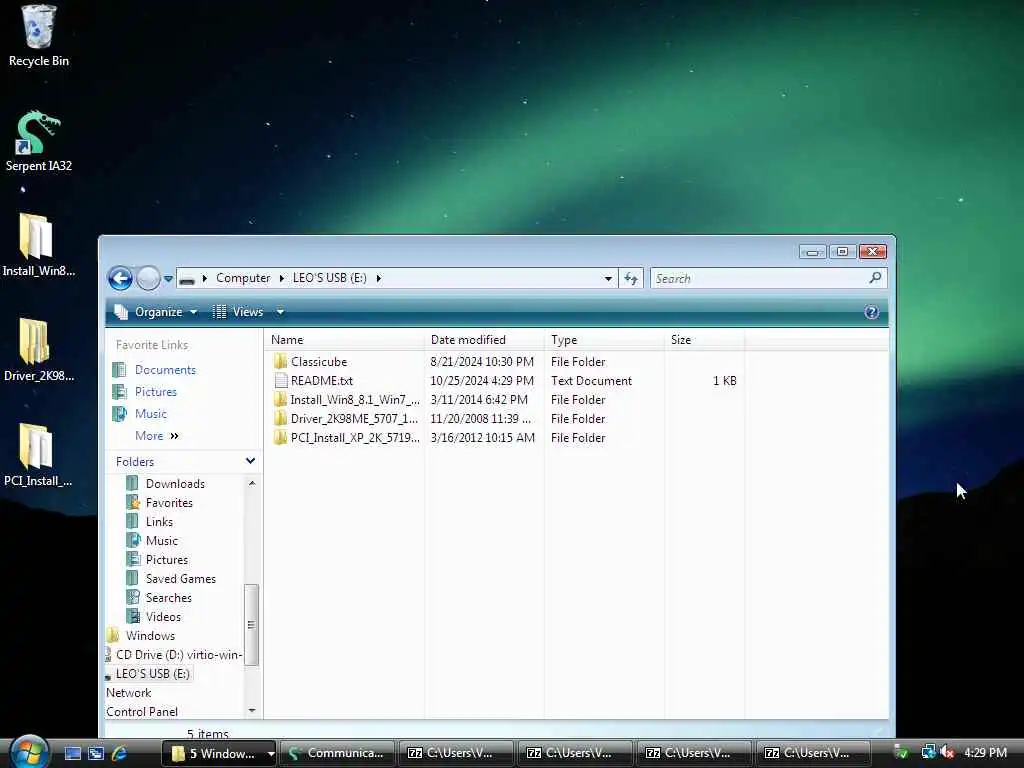Click the Views toolbar button

(238, 312)
